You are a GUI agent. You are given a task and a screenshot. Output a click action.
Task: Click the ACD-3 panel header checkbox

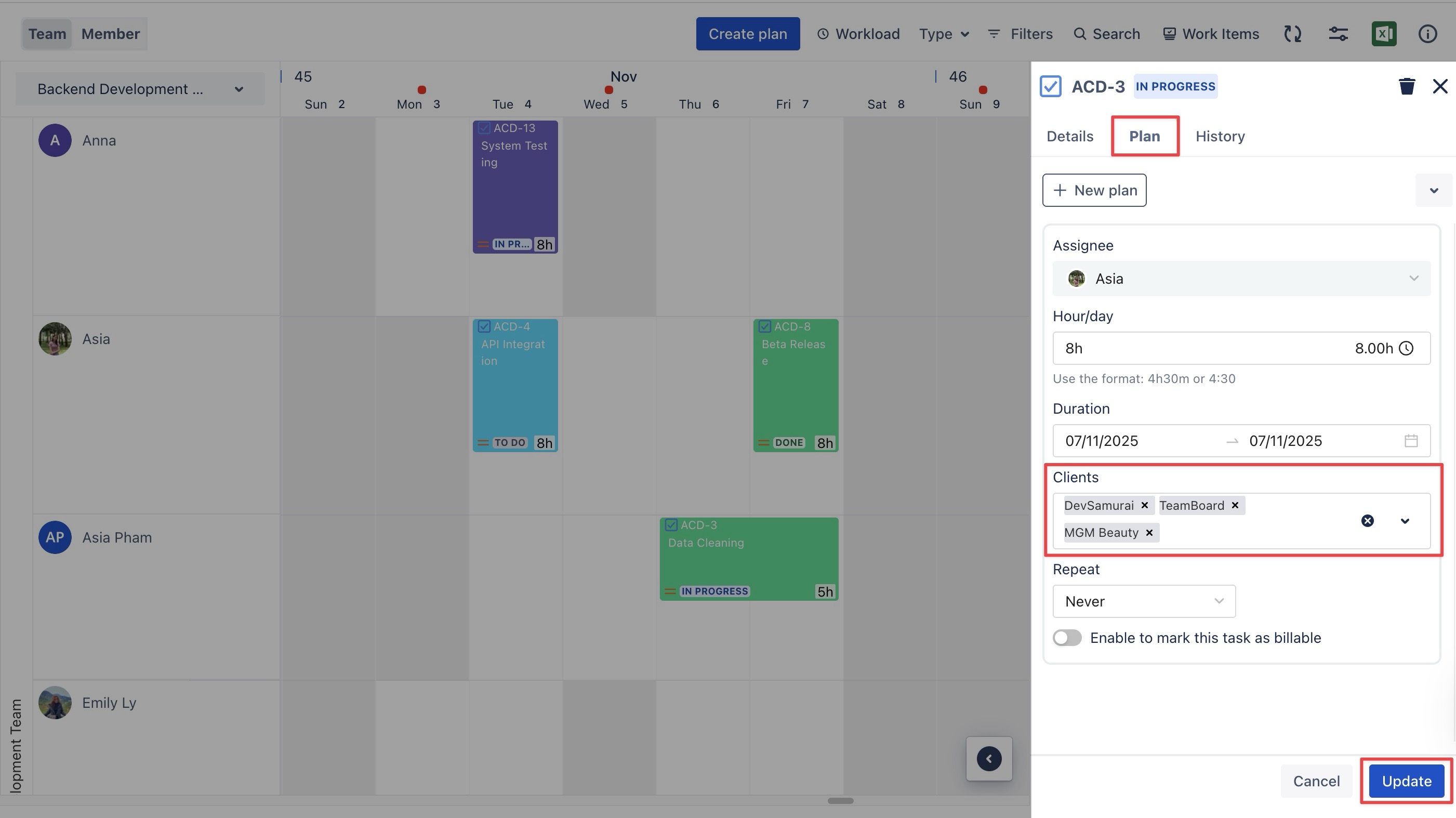click(x=1050, y=86)
